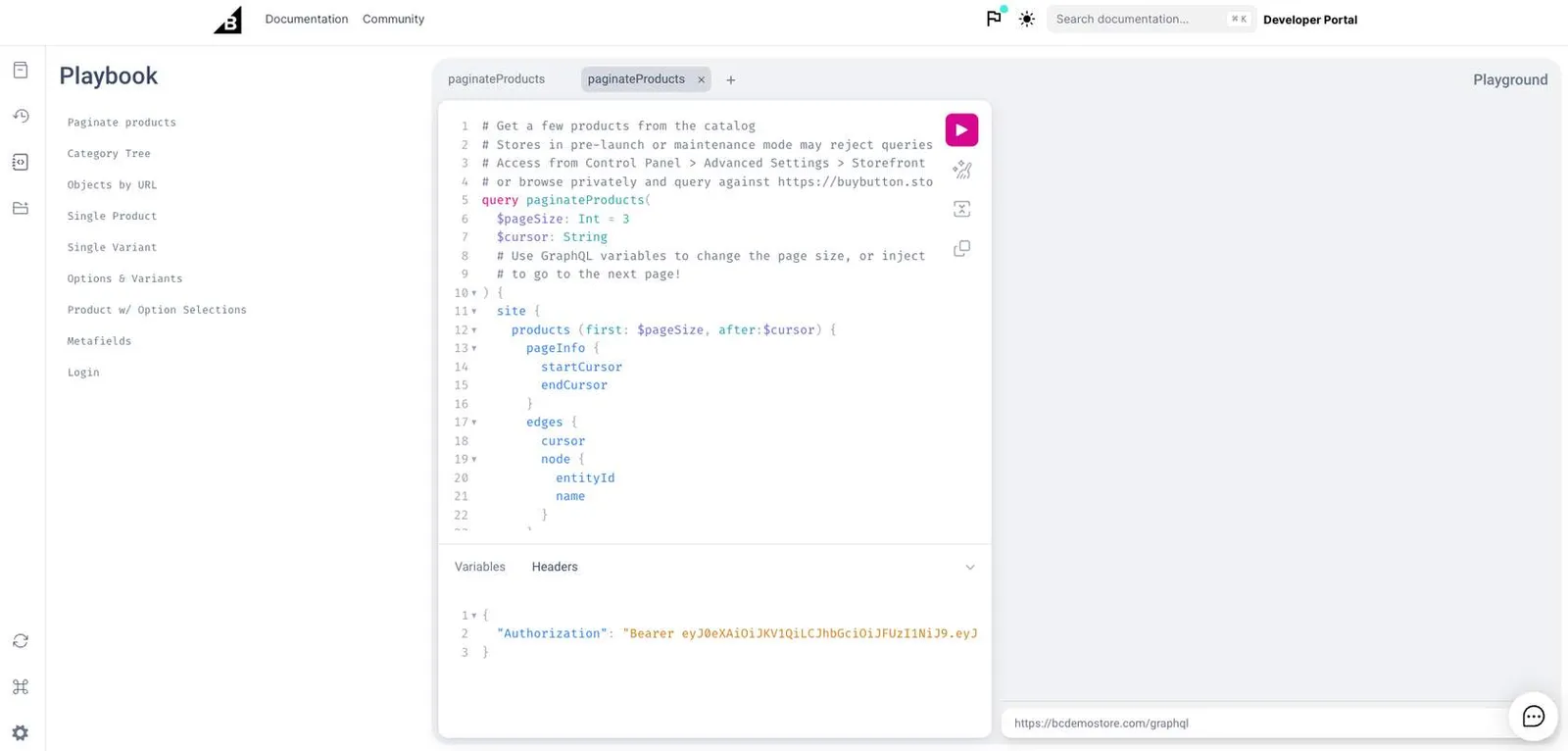Image resolution: width=1568 pixels, height=751 pixels.
Task: Open the Metafields playbook
Action: click(x=99, y=341)
